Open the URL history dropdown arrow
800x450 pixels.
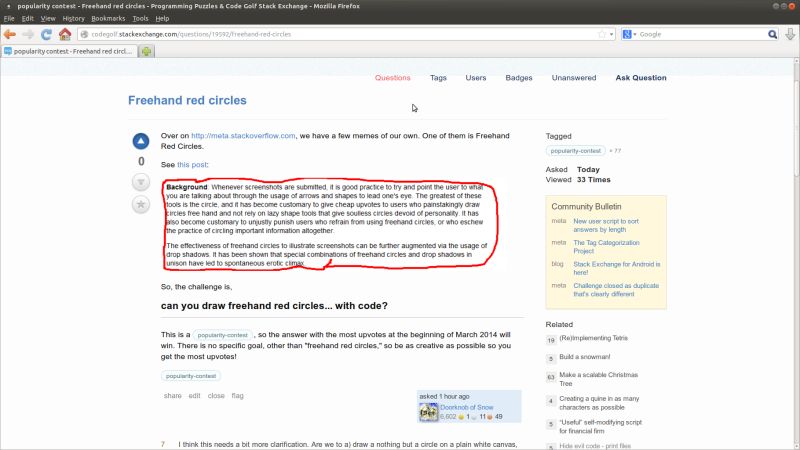click(612, 34)
